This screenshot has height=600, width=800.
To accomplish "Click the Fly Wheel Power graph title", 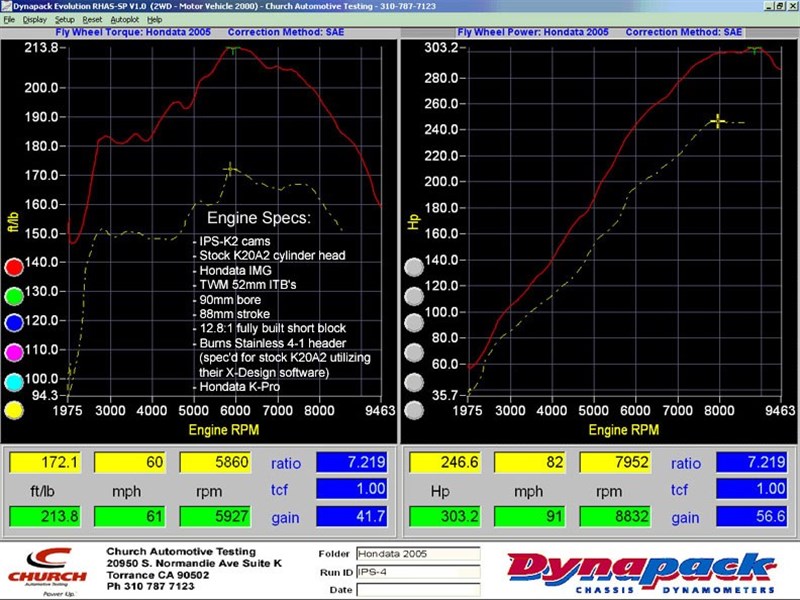I will pyautogui.click(x=533, y=32).
